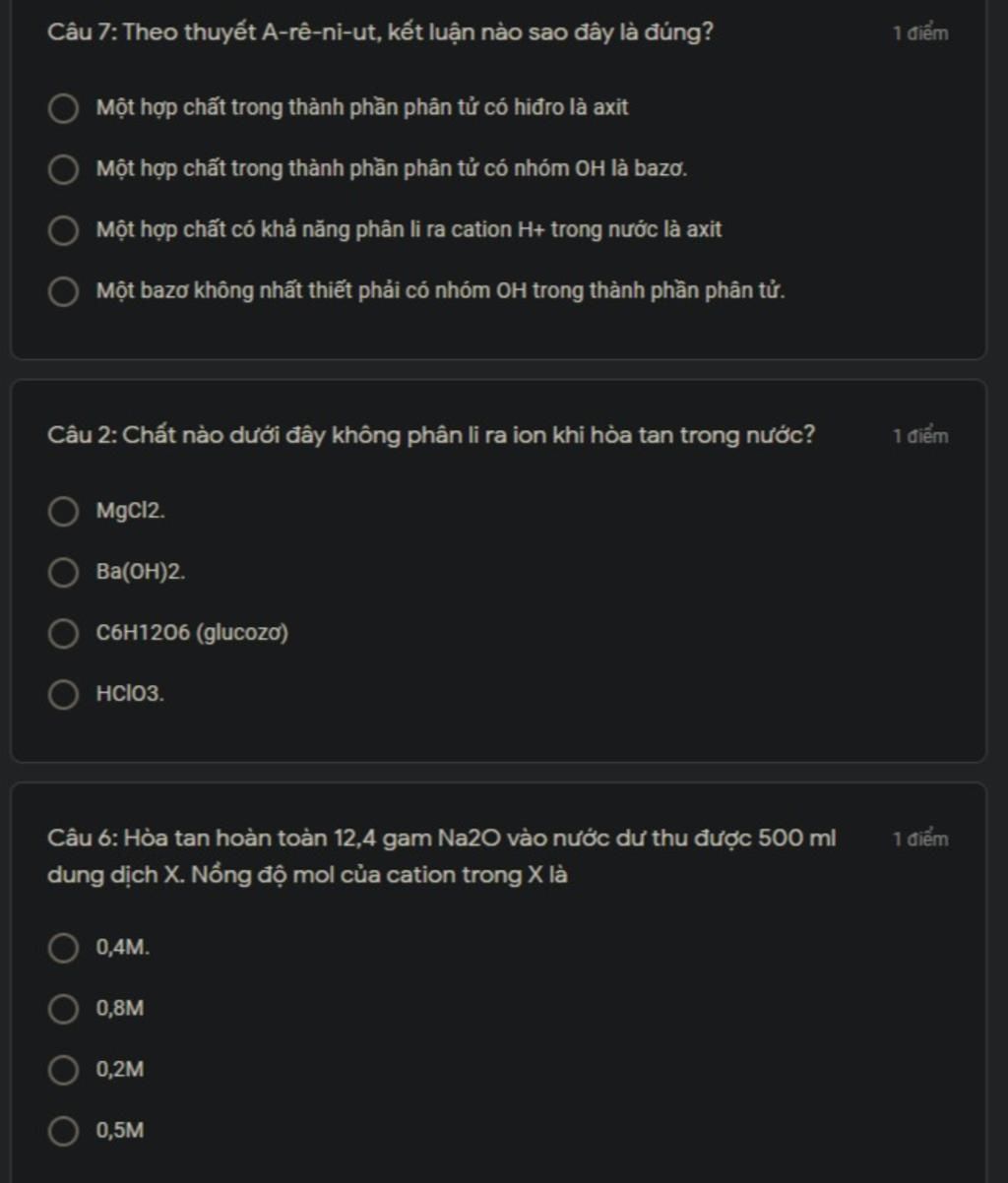The height and width of the screenshot is (1183, 1008).
Task: Select Ba(OH)2 as the answer
Action: coord(63,573)
